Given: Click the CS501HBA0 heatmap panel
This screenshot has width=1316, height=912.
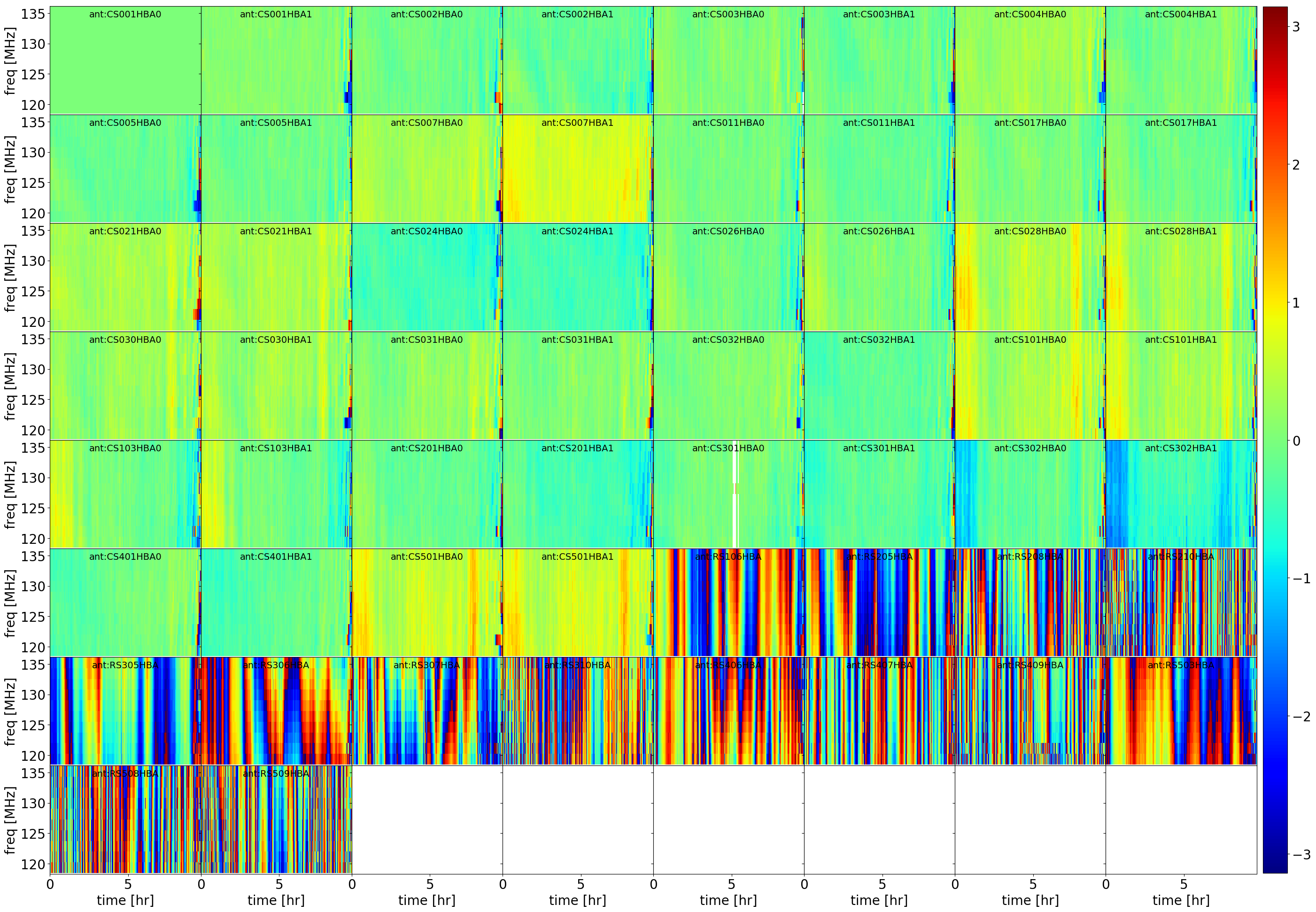Looking at the screenshot, I should point(427,603).
